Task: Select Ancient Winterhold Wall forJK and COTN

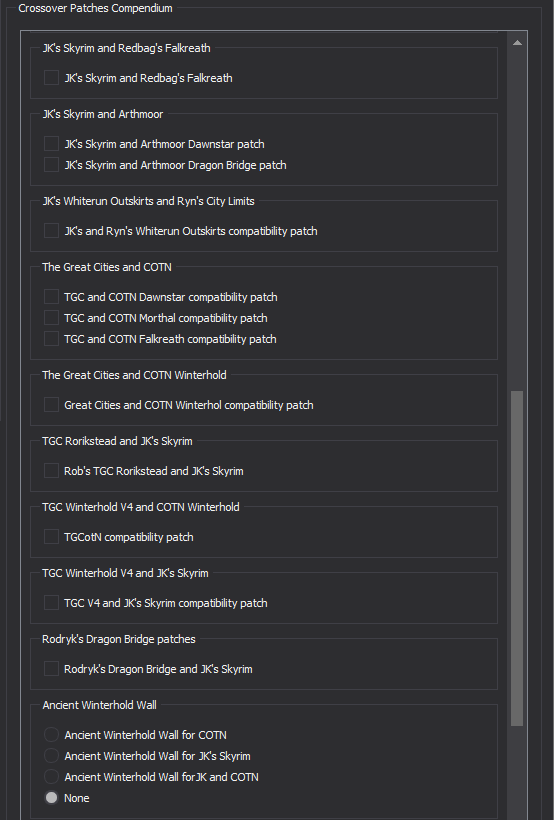Action: [x=51, y=777]
